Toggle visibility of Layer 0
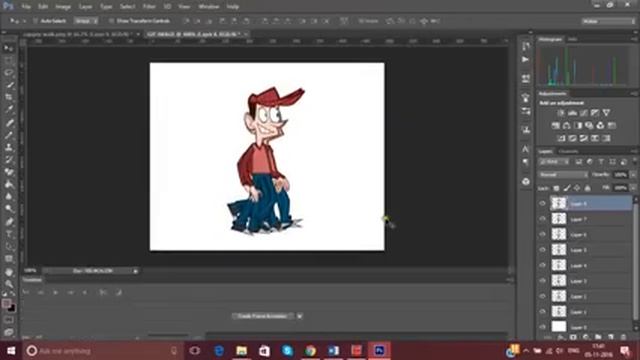 pyautogui.click(x=542, y=327)
